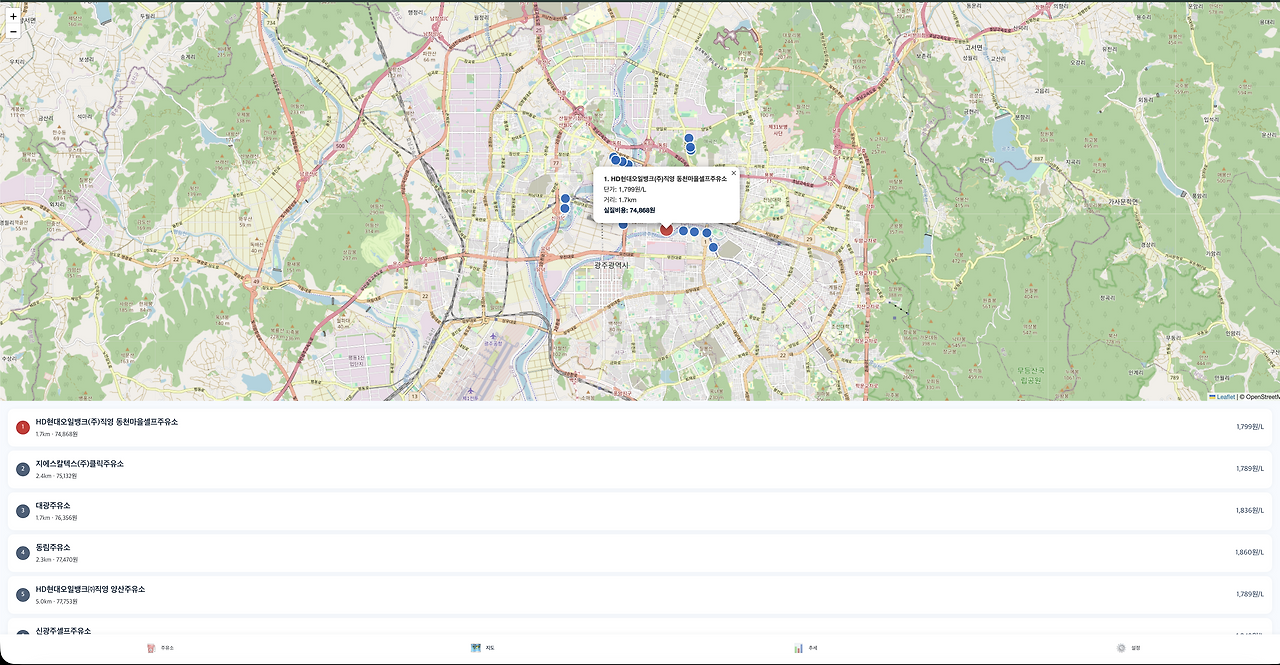The image size is (1280, 665).
Task: Close the station info popup
Action: point(733,173)
